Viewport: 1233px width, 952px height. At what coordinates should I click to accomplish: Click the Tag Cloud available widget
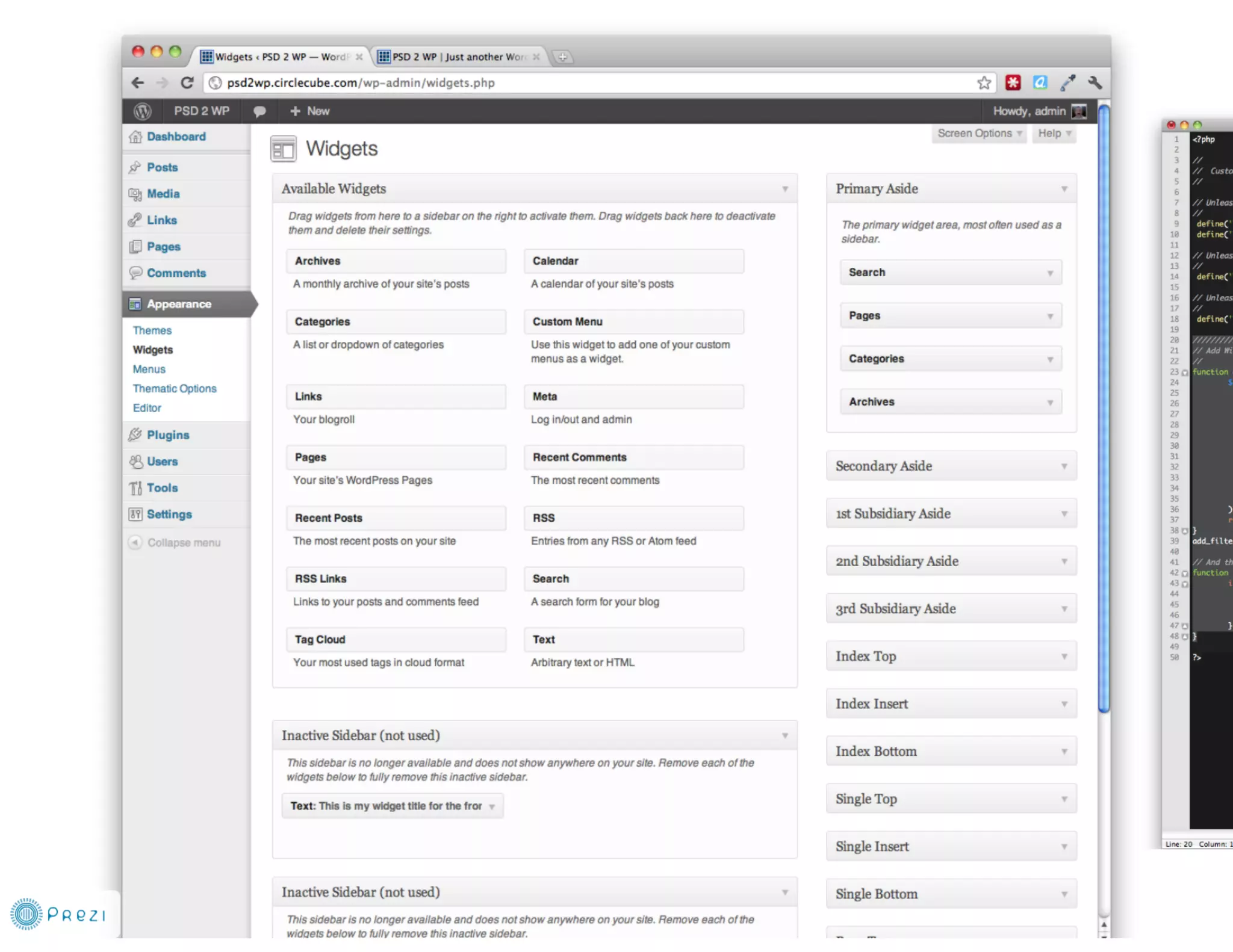click(396, 639)
